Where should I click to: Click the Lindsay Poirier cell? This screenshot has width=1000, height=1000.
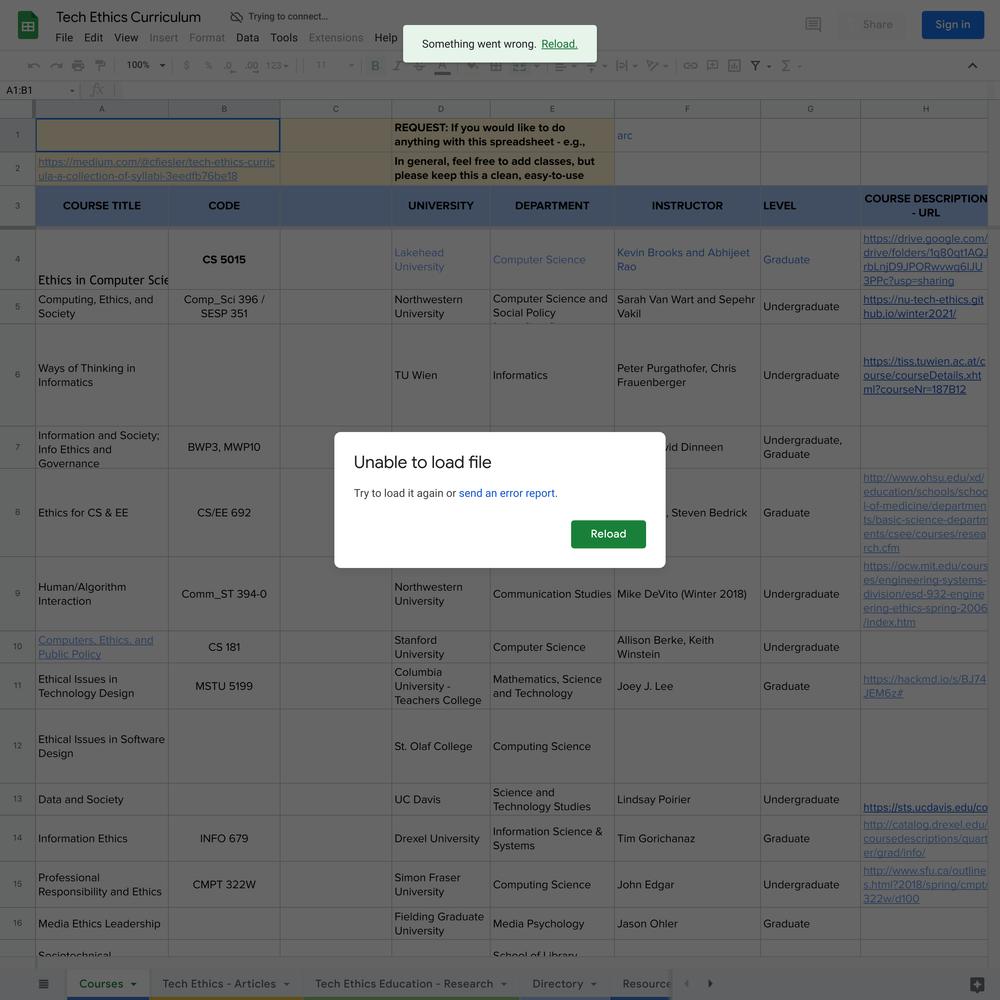(687, 799)
